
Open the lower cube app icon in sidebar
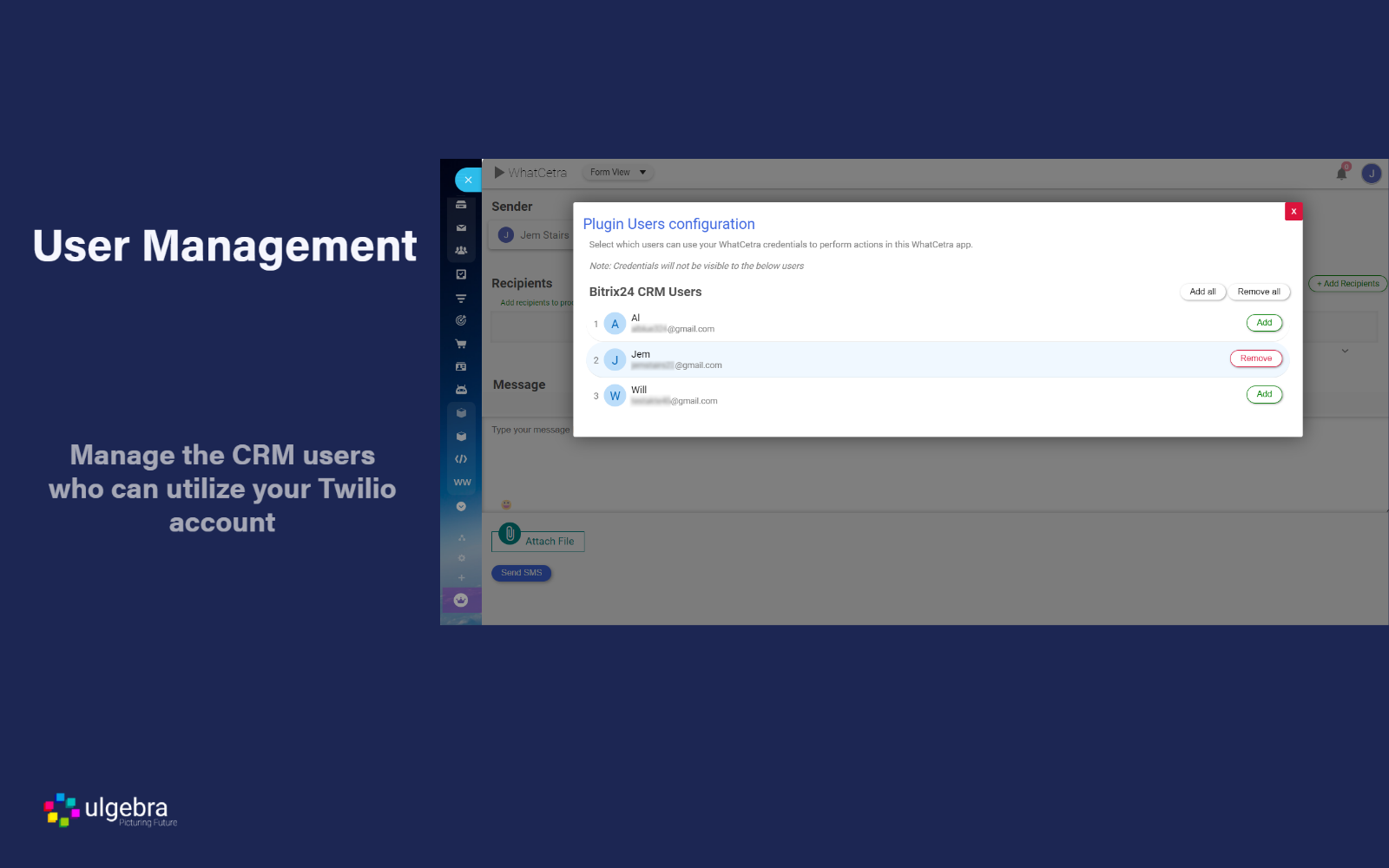click(x=461, y=436)
